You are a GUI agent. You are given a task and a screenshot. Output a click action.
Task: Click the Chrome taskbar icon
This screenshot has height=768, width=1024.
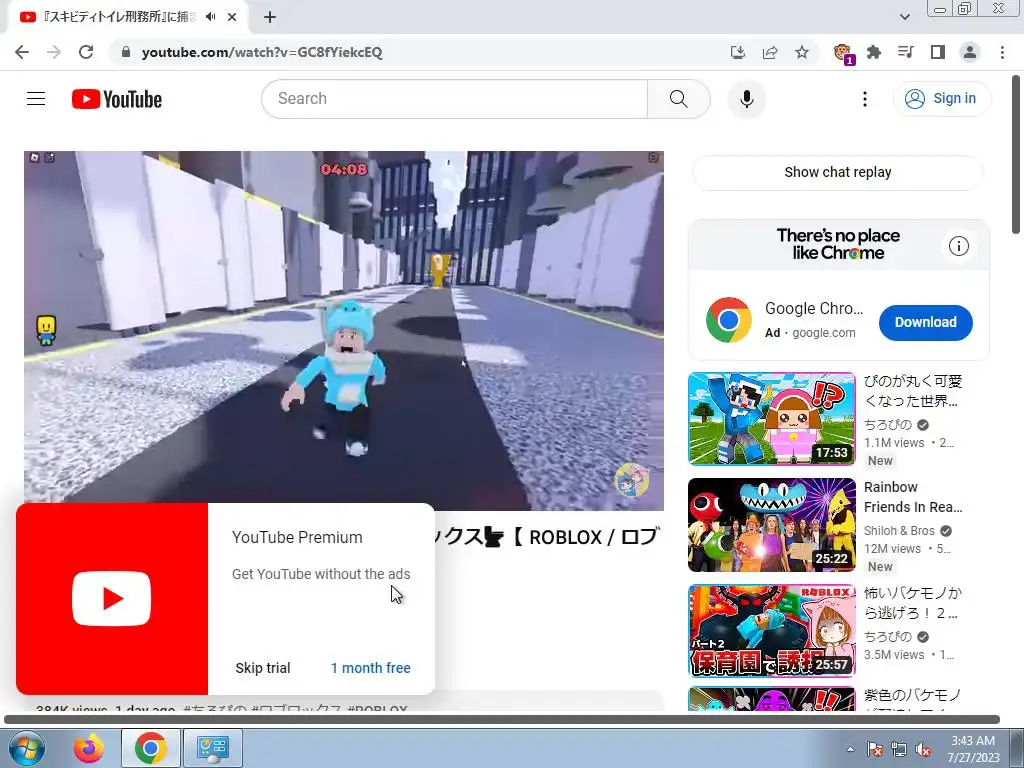[x=151, y=748]
